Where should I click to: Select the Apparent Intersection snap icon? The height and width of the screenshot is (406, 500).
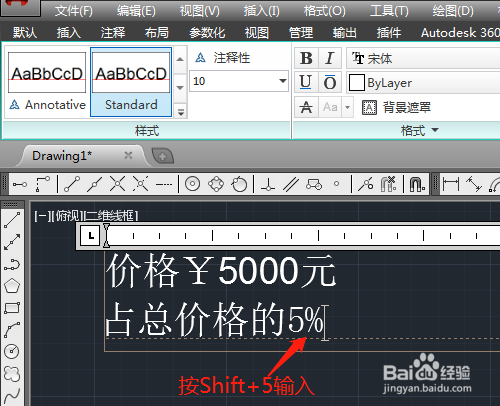140,184
